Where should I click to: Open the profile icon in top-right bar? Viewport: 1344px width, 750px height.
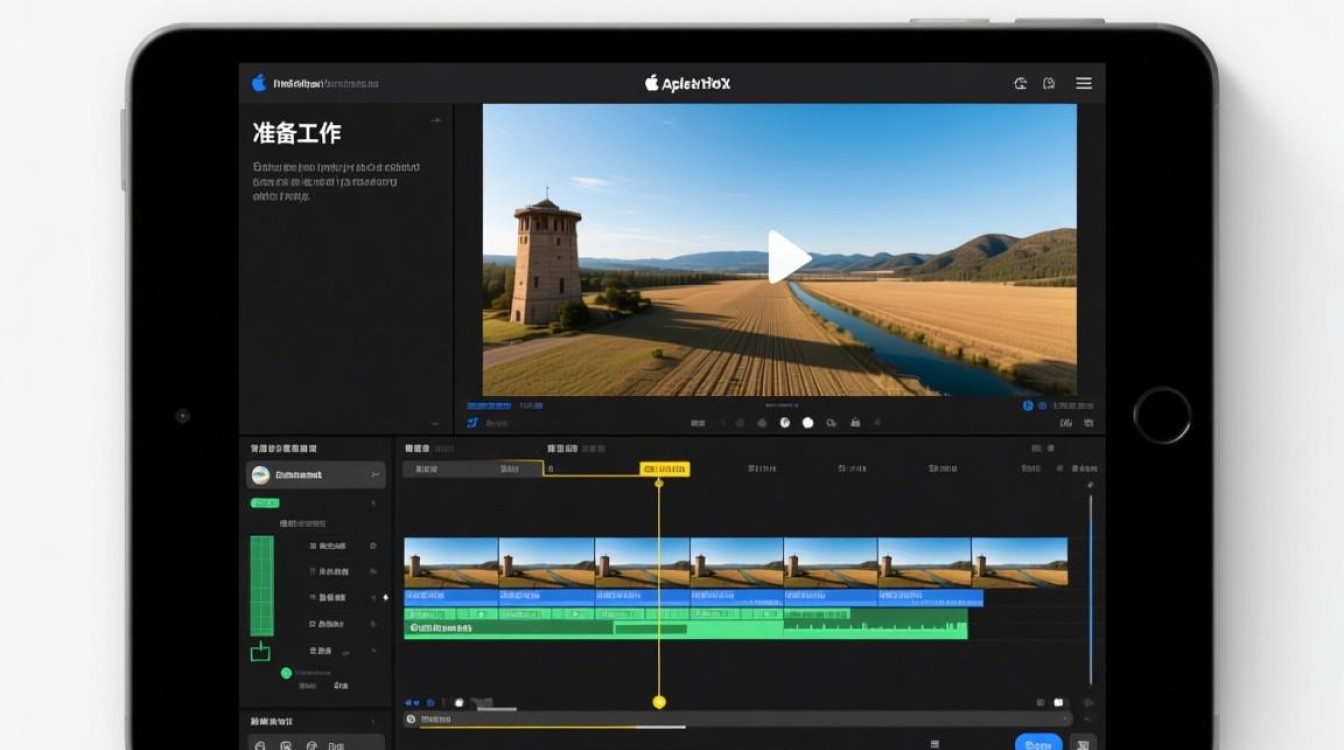pyautogui.click(x=1049, y=83)
